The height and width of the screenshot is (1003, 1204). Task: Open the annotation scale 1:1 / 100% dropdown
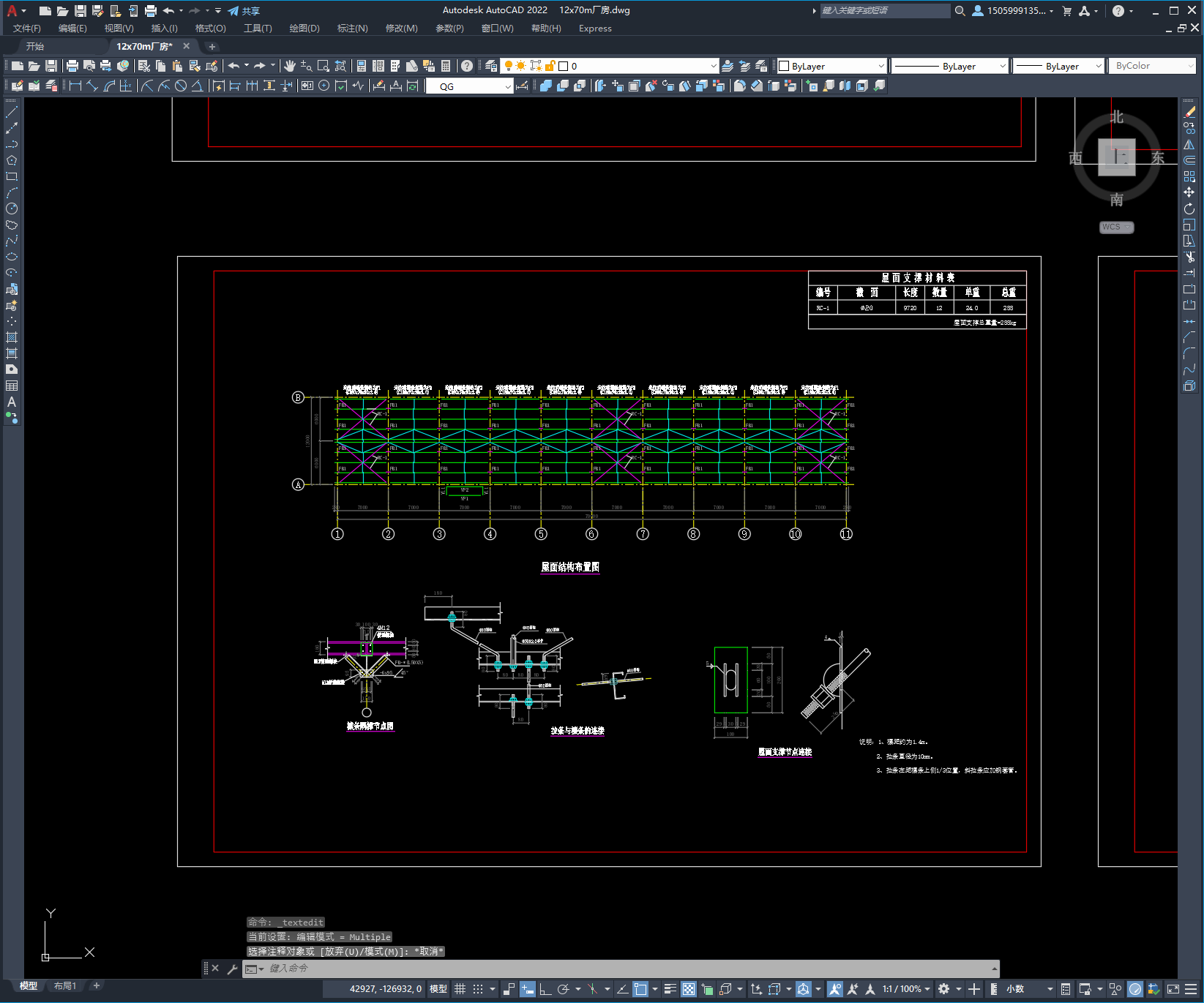pos(906,989)
